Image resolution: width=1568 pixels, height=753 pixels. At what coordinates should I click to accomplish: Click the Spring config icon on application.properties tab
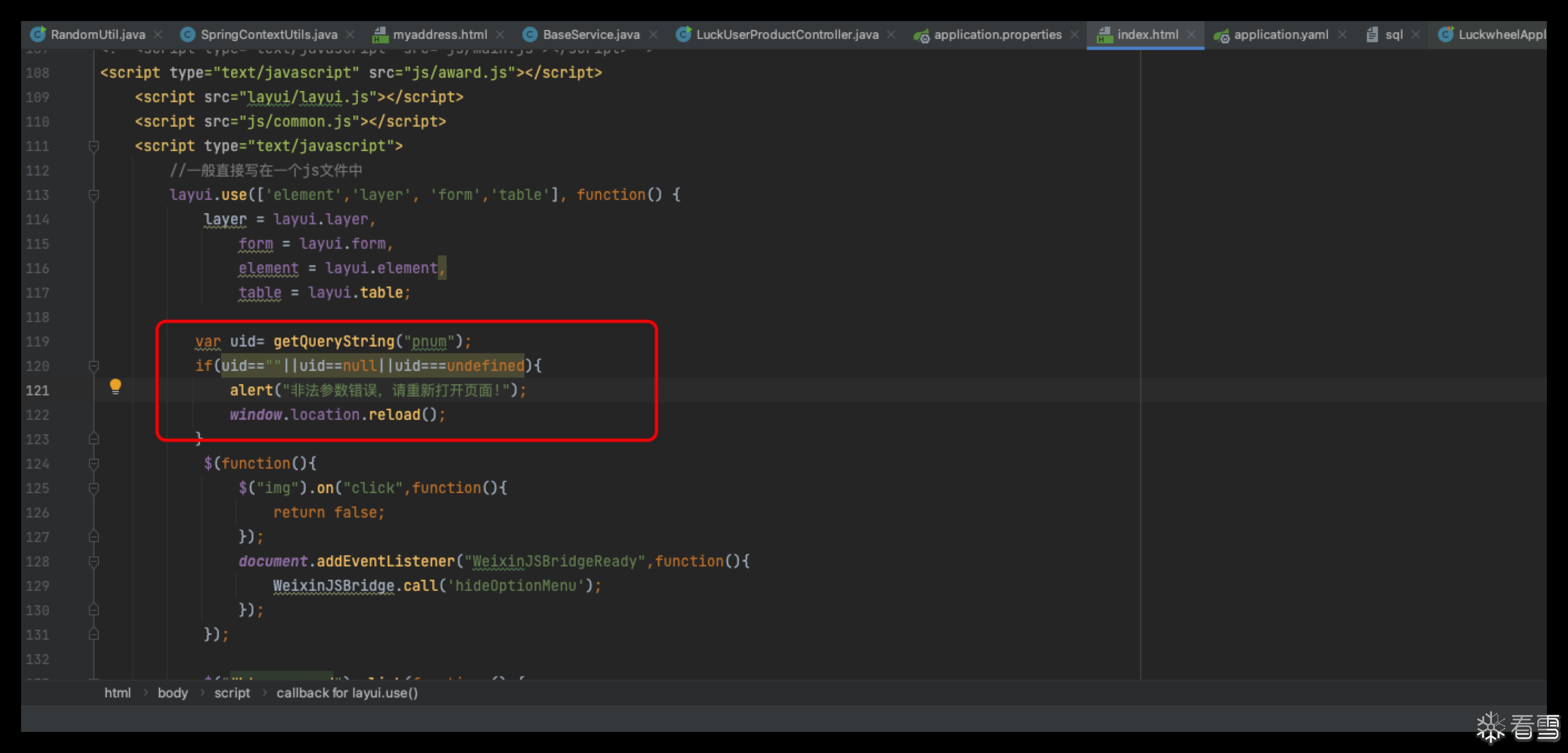point(921,36)
